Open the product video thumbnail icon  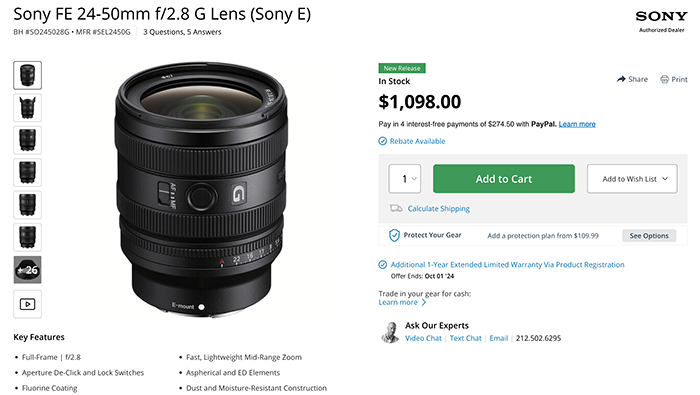click(27, 304)
